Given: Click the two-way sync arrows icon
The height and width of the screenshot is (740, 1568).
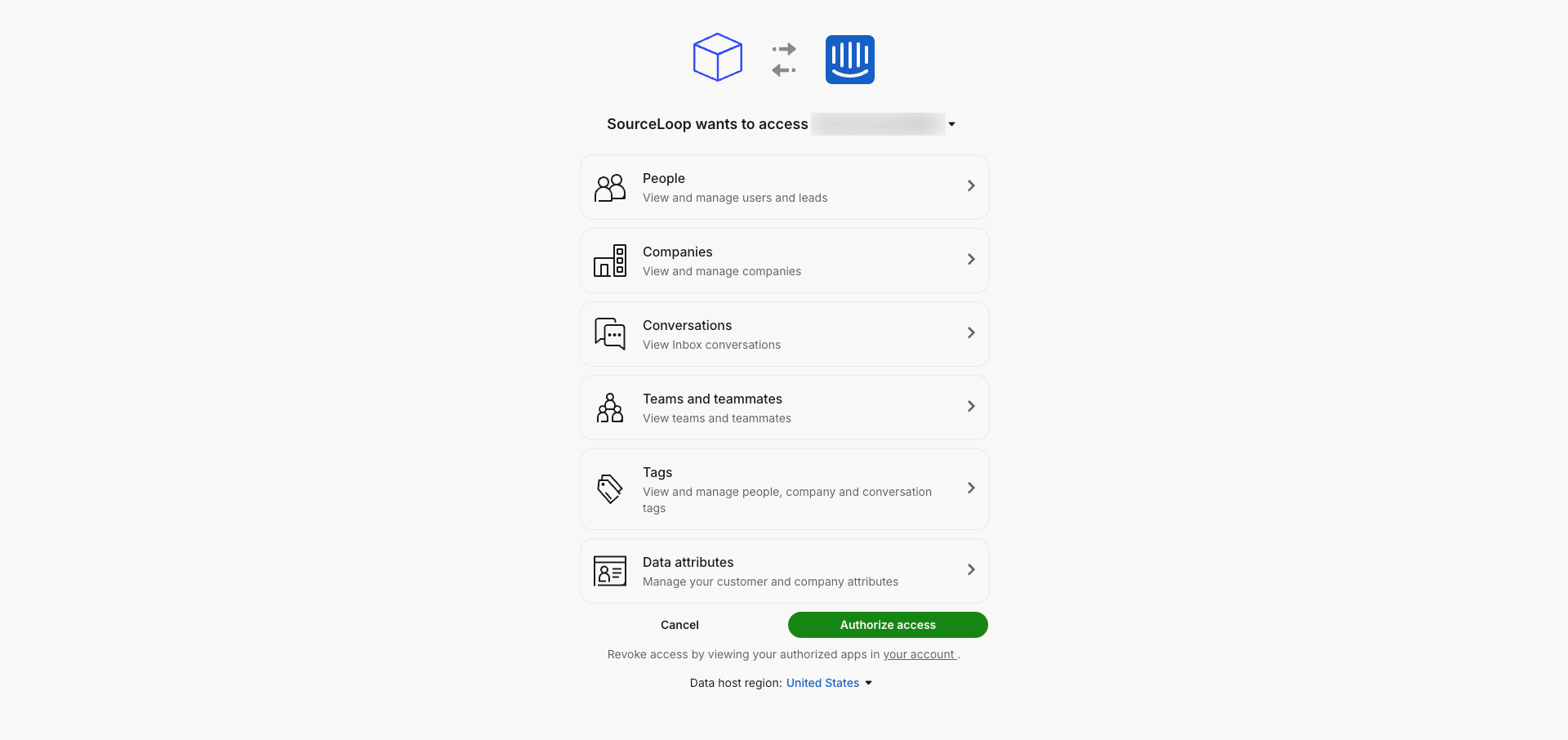Looking at the screenshot, I should [x=784, y=60].
